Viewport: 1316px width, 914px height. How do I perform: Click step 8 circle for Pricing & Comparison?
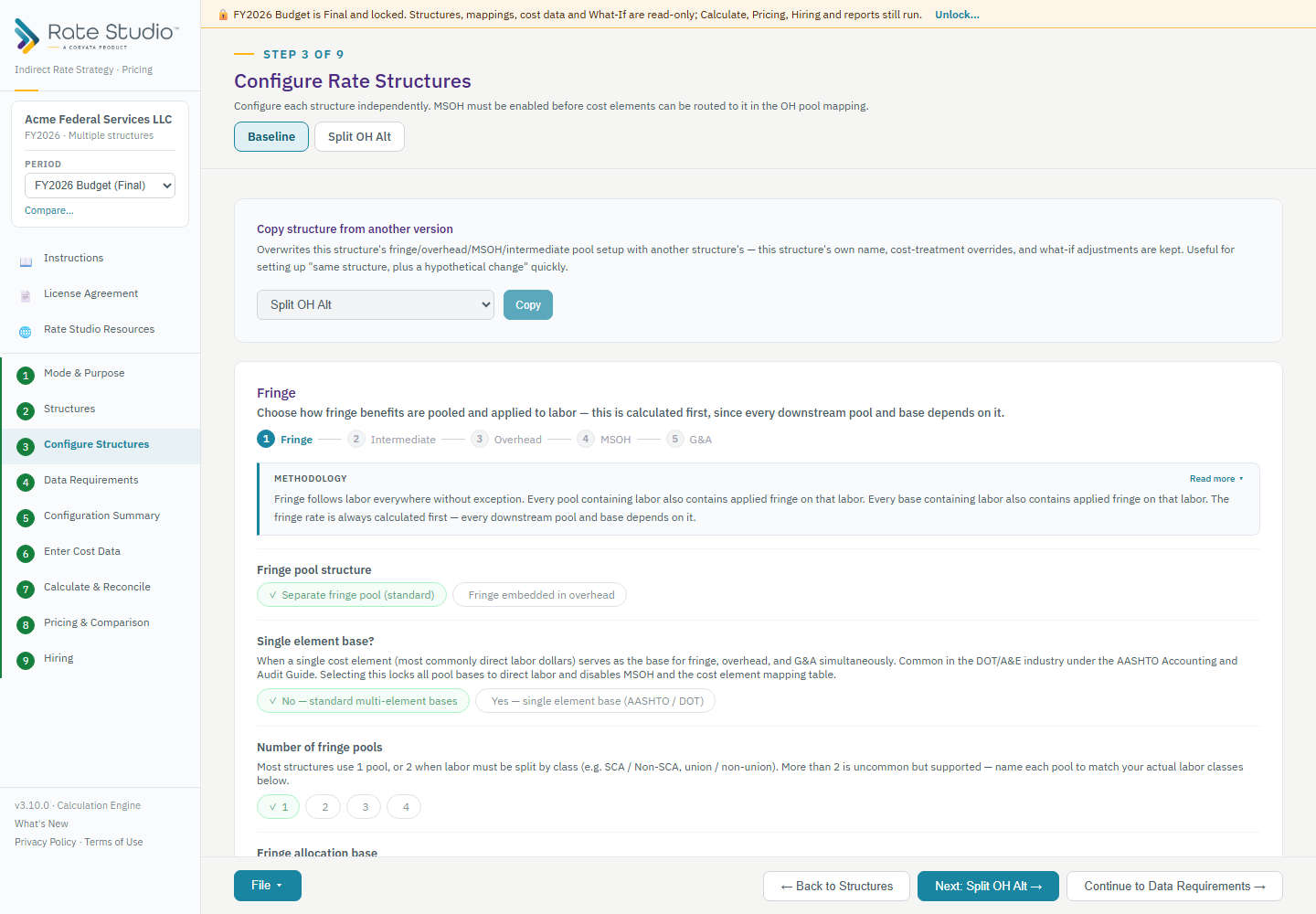point(26,625)
